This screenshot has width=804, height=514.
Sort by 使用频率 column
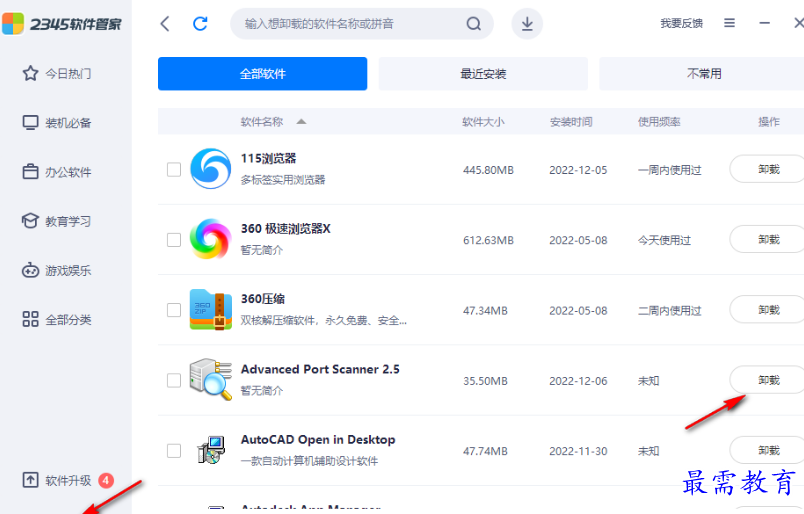[x=659, y=122]
